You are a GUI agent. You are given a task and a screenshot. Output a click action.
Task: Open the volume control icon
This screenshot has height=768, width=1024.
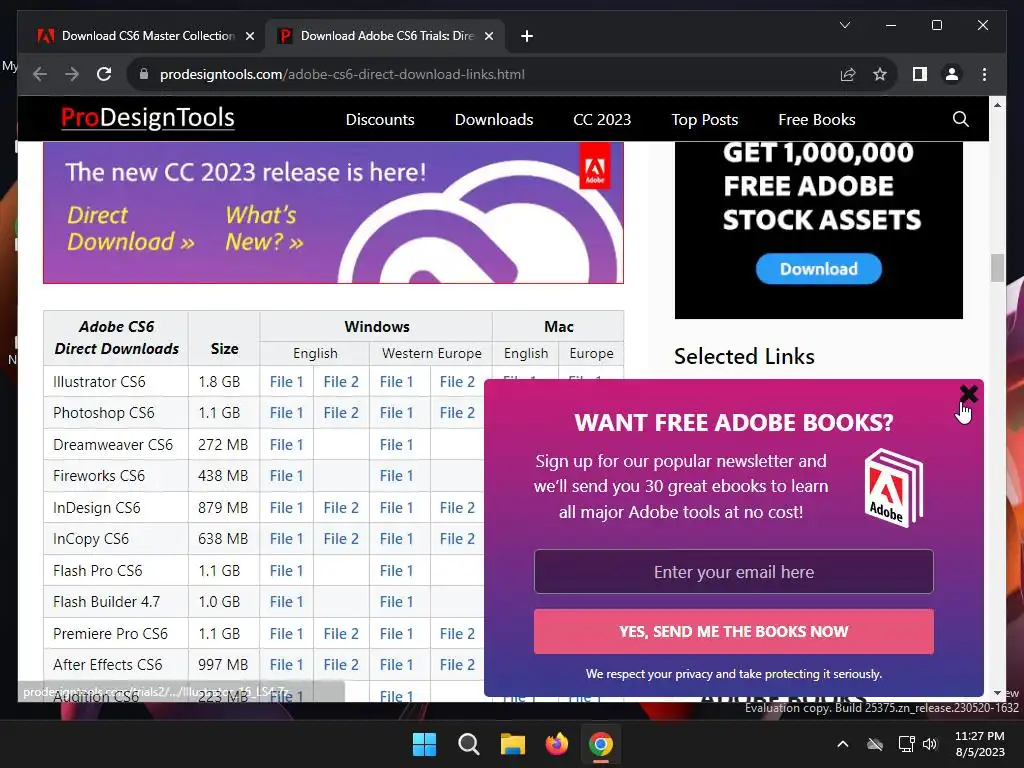(x=930, y=744)
